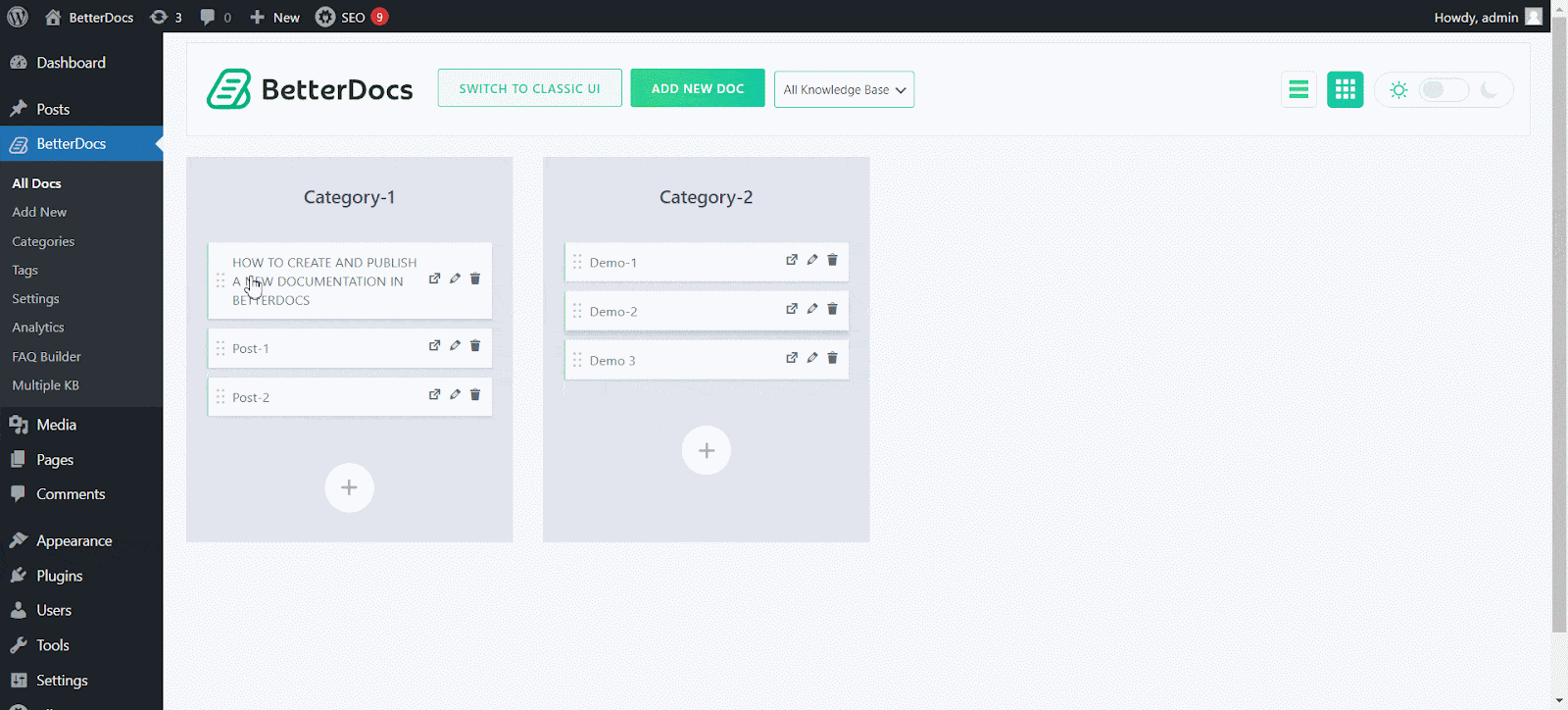Click the Category-2 heading
This screenshot has width=1568, height=710.
click(x=707, y=197)
